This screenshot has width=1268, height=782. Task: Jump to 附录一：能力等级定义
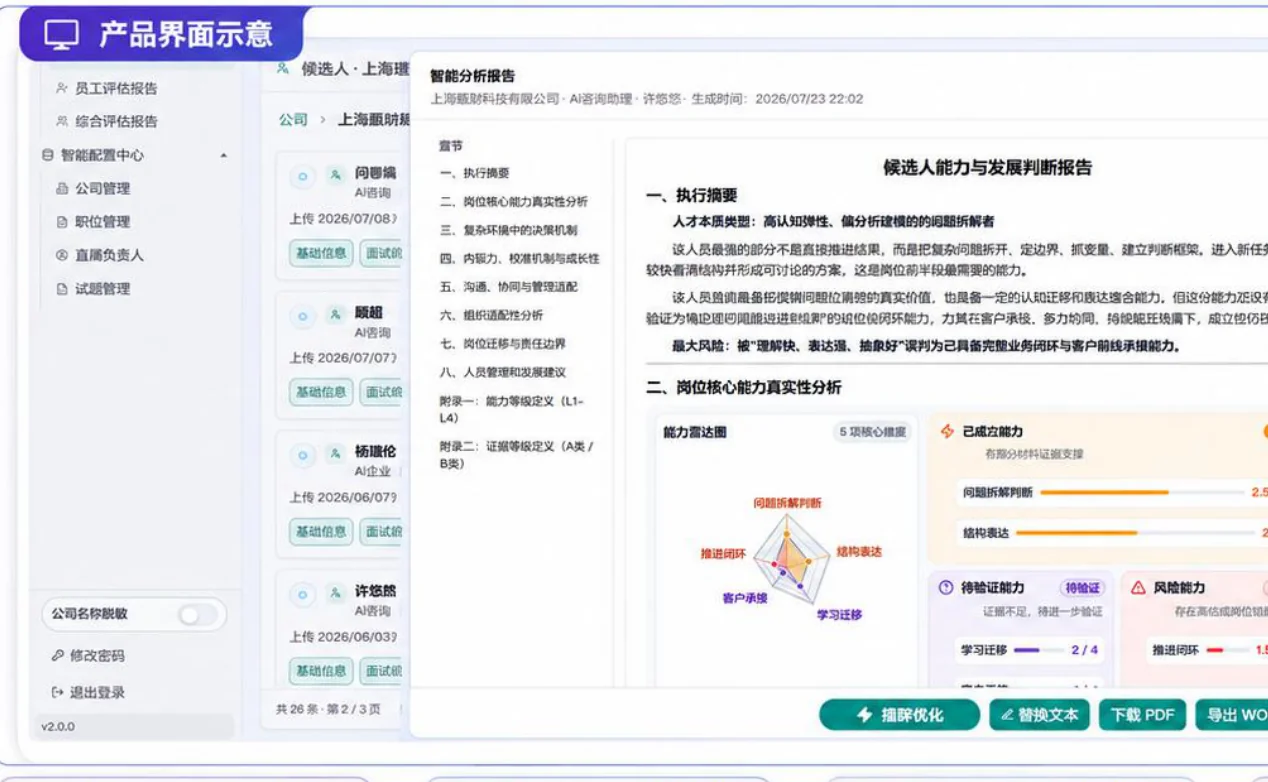[x=511, y=409]
